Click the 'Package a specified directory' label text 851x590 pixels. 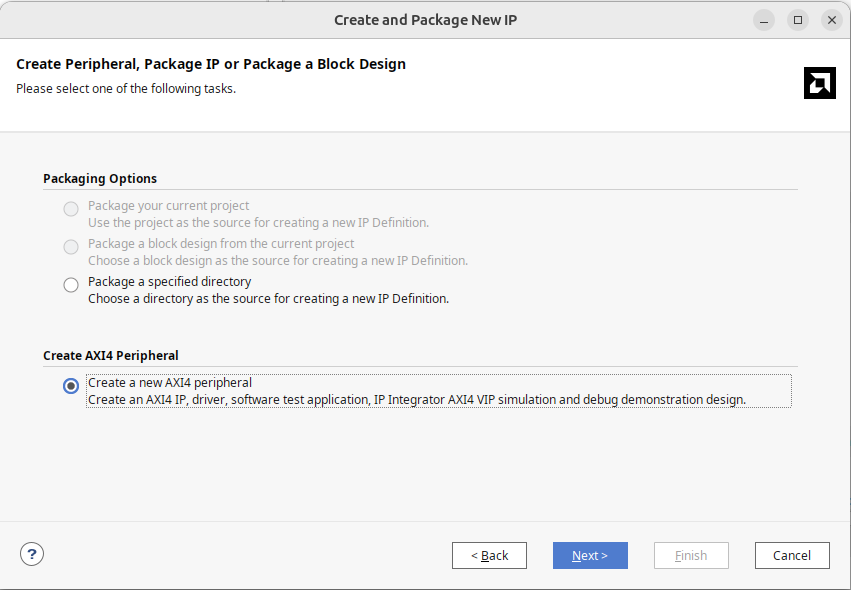pos(169,282)
